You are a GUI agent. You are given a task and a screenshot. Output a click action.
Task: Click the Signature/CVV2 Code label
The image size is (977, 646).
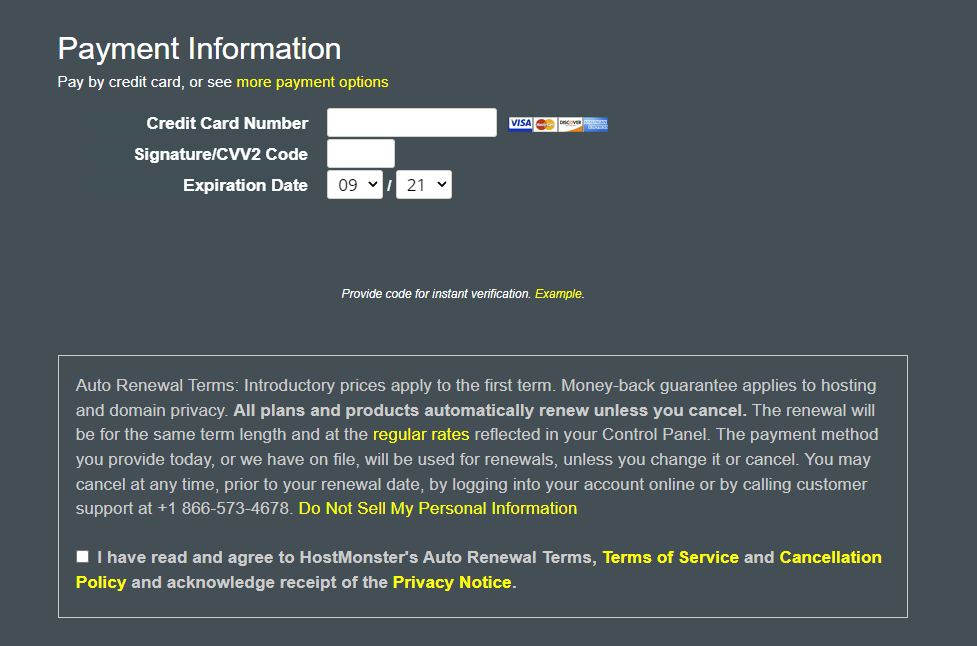point(221,154)
